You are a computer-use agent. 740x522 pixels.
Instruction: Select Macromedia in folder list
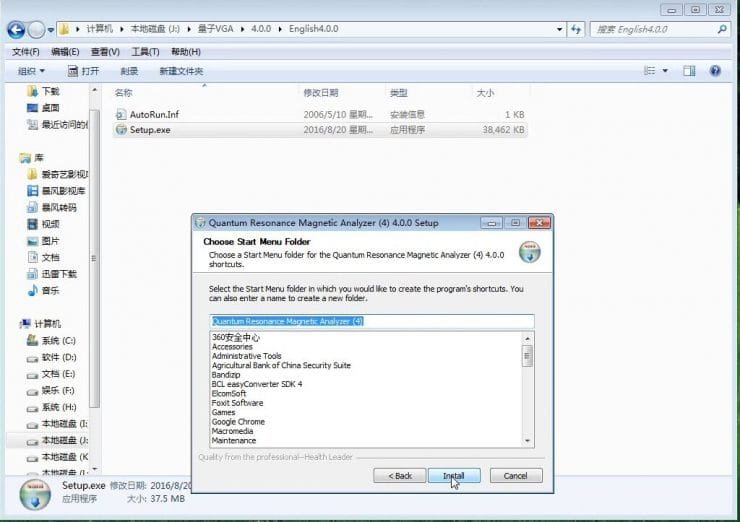click(232, 431)
